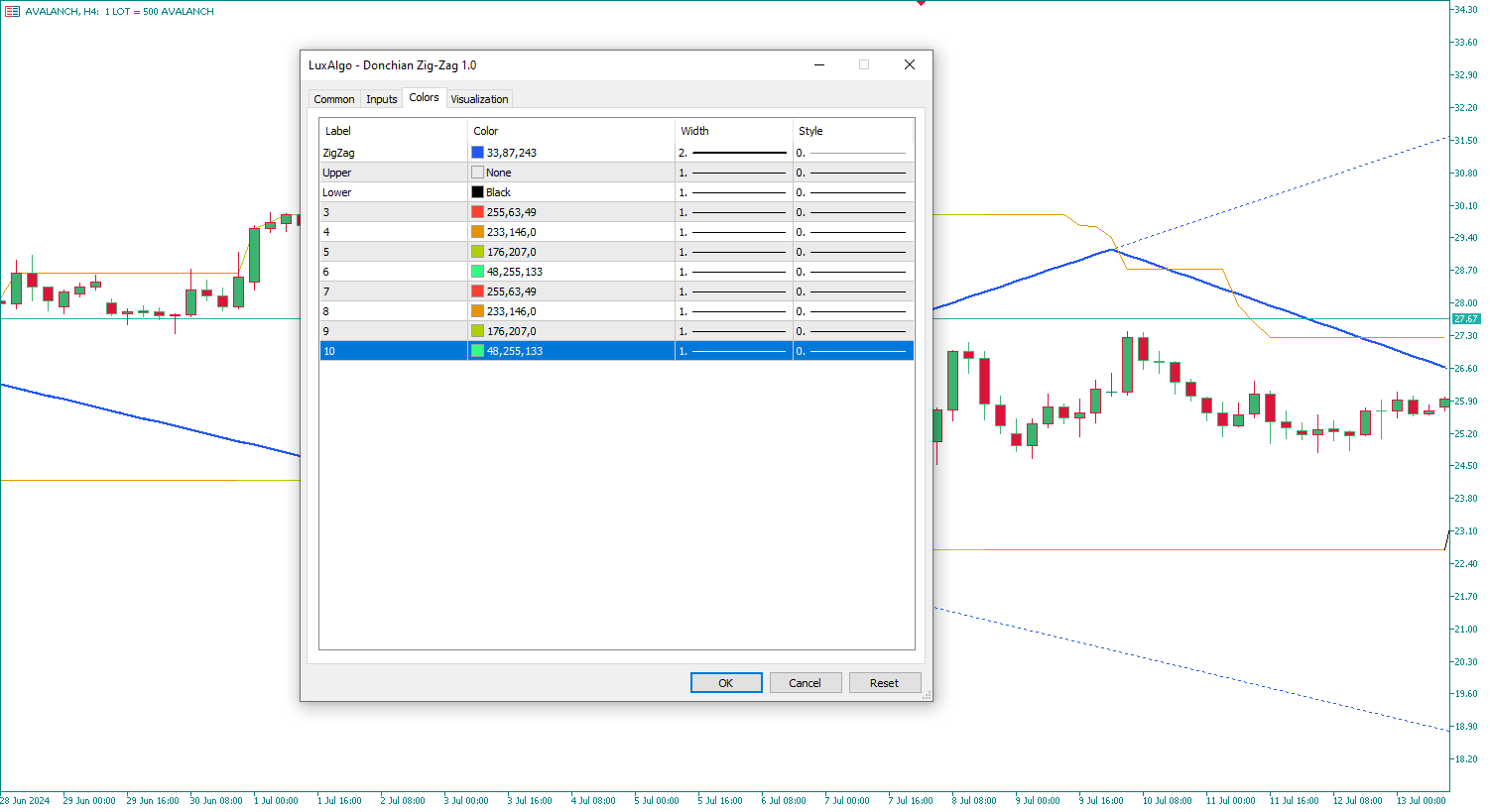Click the red color swatch in row 3

coord(477,212)
